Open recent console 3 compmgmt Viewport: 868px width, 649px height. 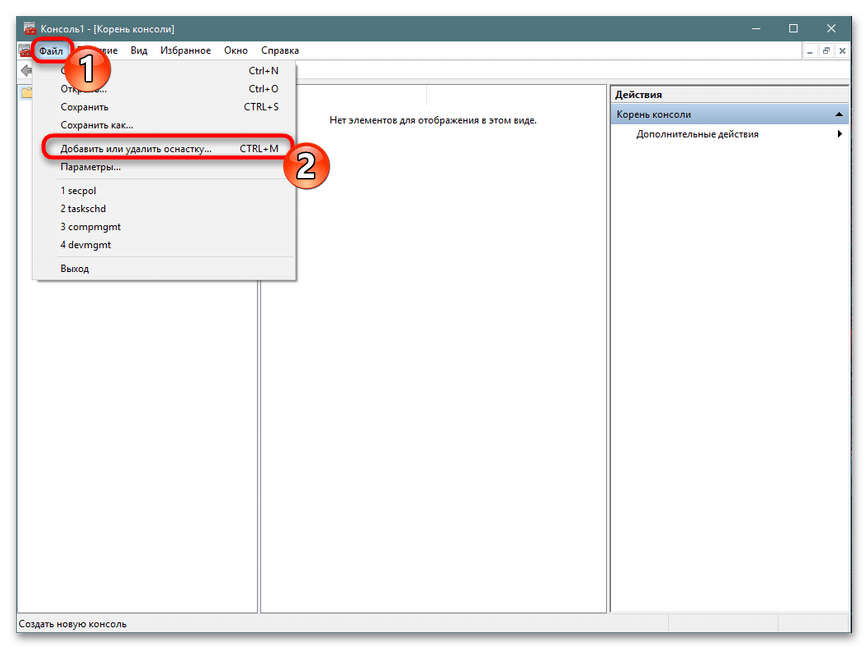point(90,227)
